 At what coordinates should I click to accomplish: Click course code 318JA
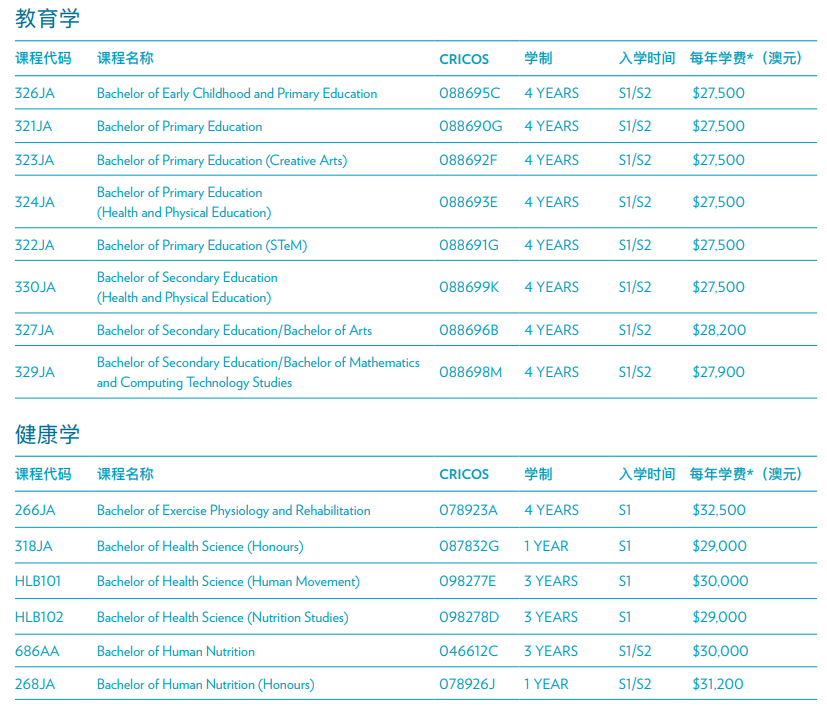point(34,546)
